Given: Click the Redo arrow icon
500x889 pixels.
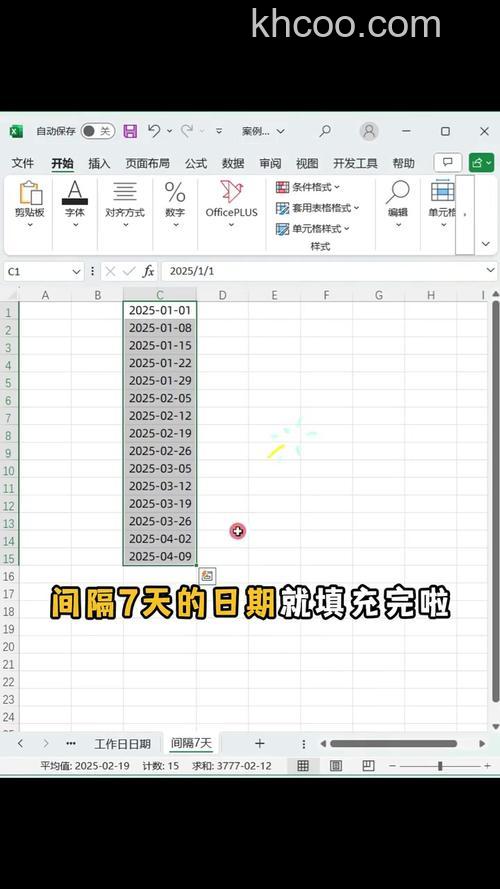Looking at the screenshot, I should click(187, 131).
